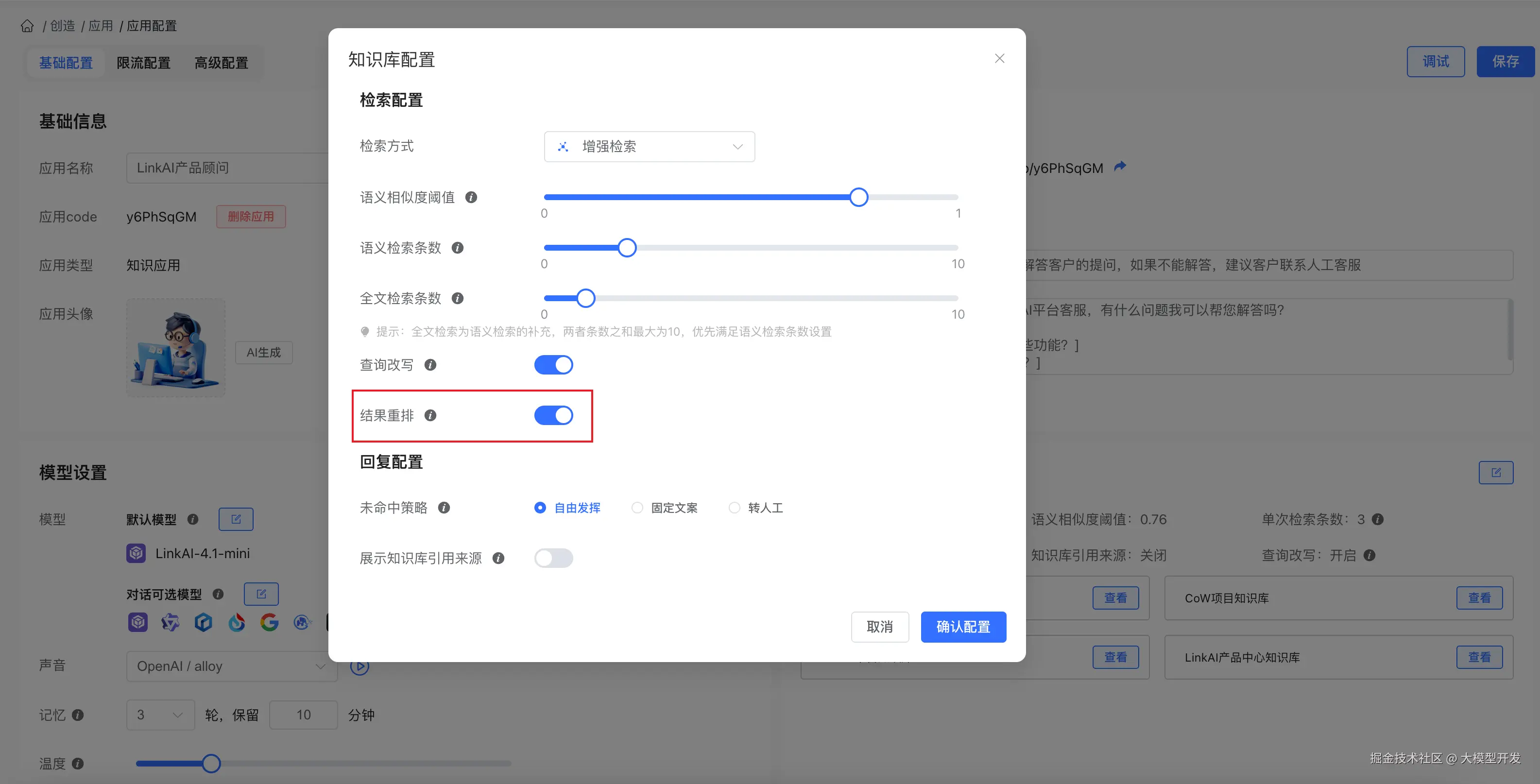Click the share icon next to the app link
Image resolution: width=1540 pixels, height=784 pixels.
pos(1120,167)
